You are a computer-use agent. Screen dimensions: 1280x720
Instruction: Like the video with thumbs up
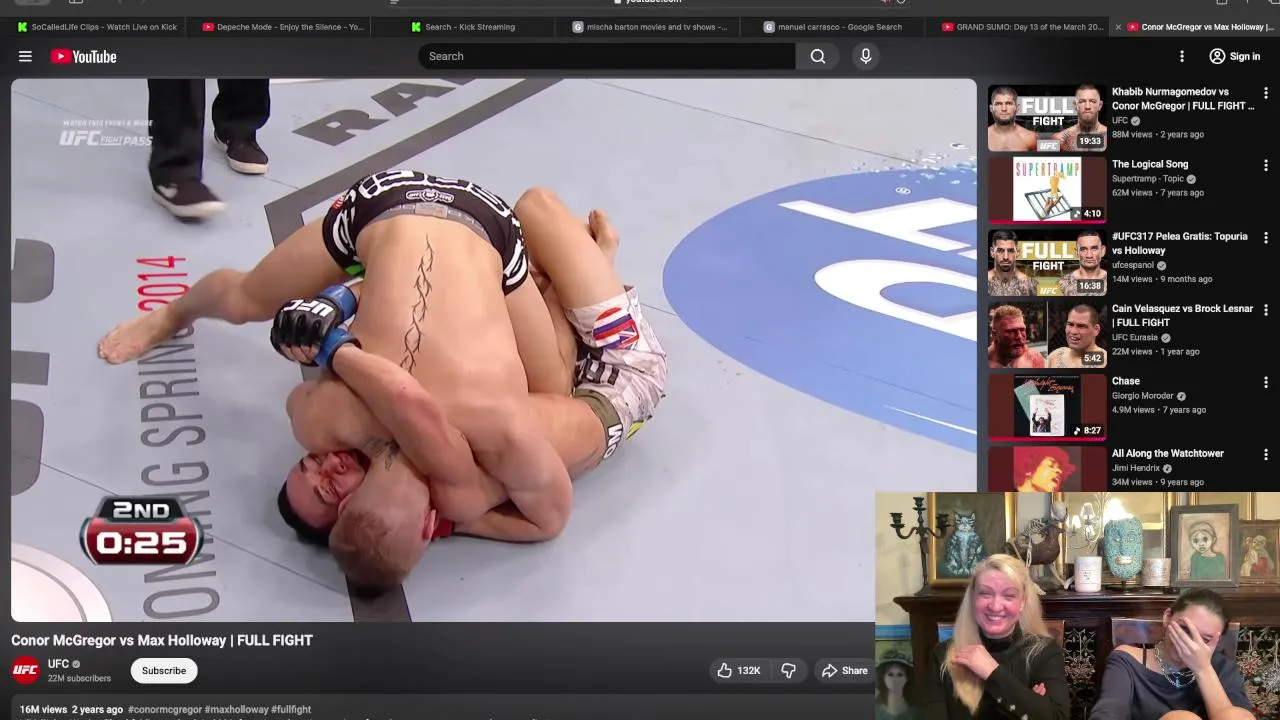pyautogui.click(x=738, y=670)
